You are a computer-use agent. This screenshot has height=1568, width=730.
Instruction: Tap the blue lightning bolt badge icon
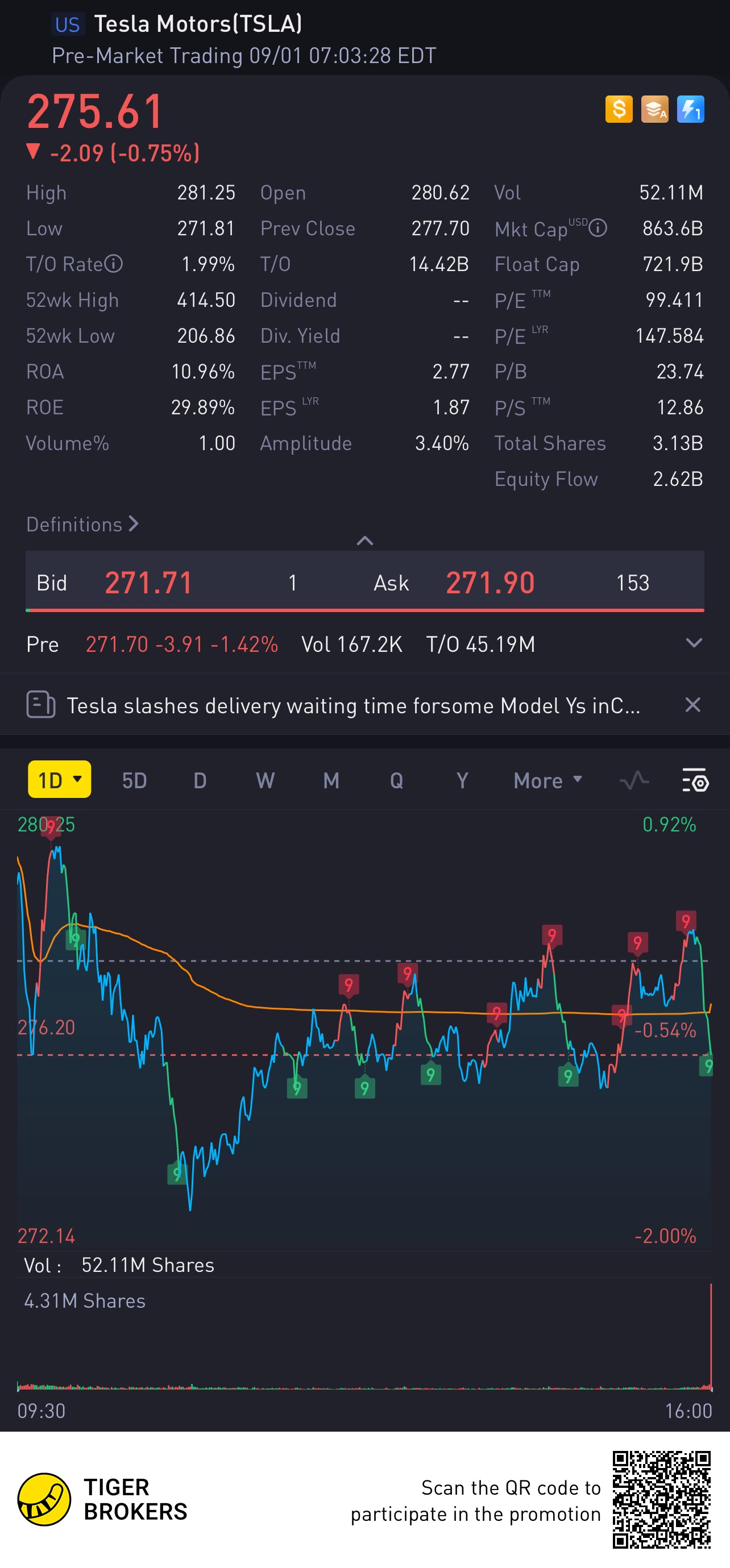(690, 109)
